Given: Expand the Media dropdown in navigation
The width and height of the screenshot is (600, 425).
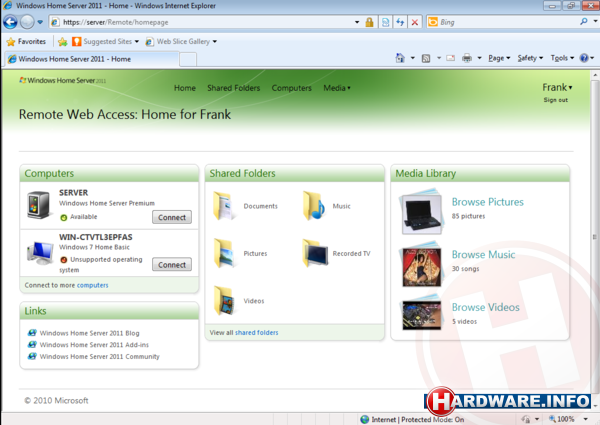Looking at the screenshot, I should point(337,88).
